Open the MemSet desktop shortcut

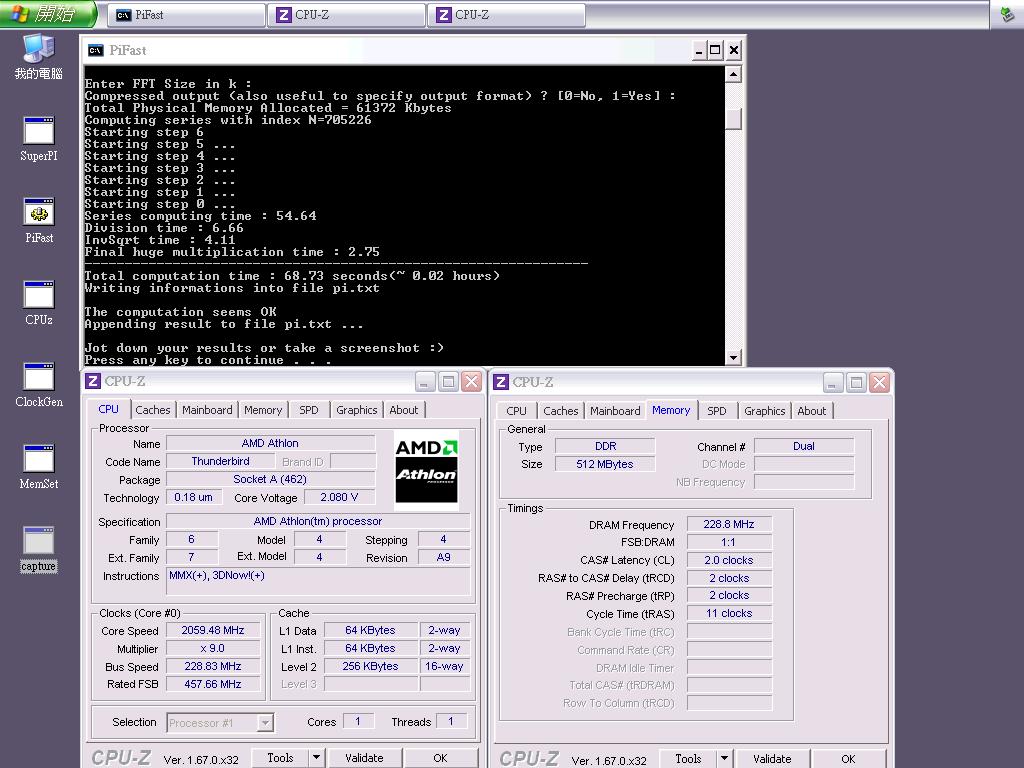[x=39, y=467]
